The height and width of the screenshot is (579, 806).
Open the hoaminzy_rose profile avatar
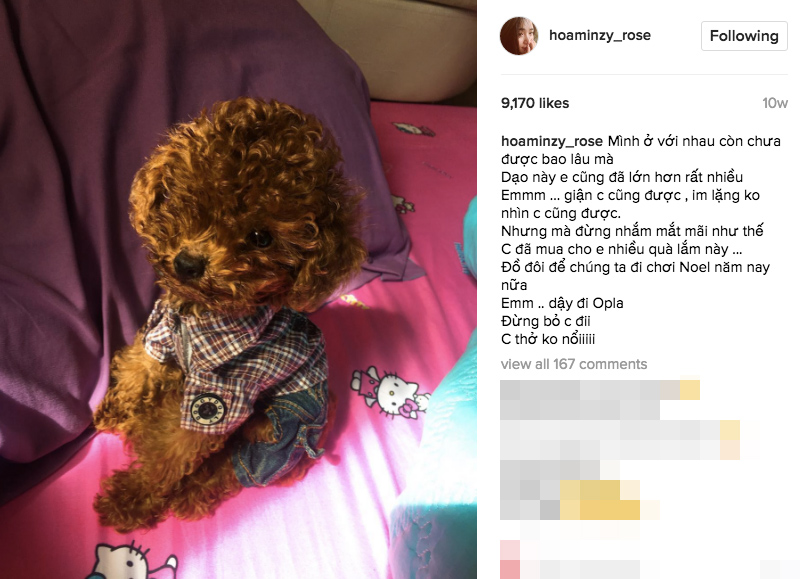pyautogui.click(x=519, y=35)
